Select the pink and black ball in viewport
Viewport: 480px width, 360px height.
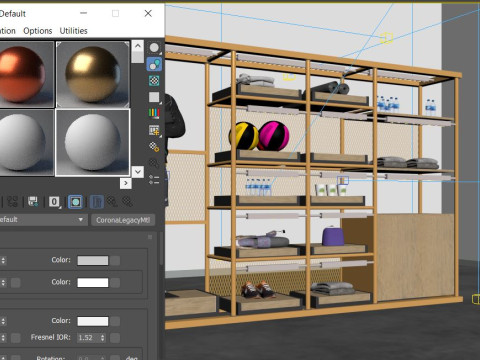(273, 135)
